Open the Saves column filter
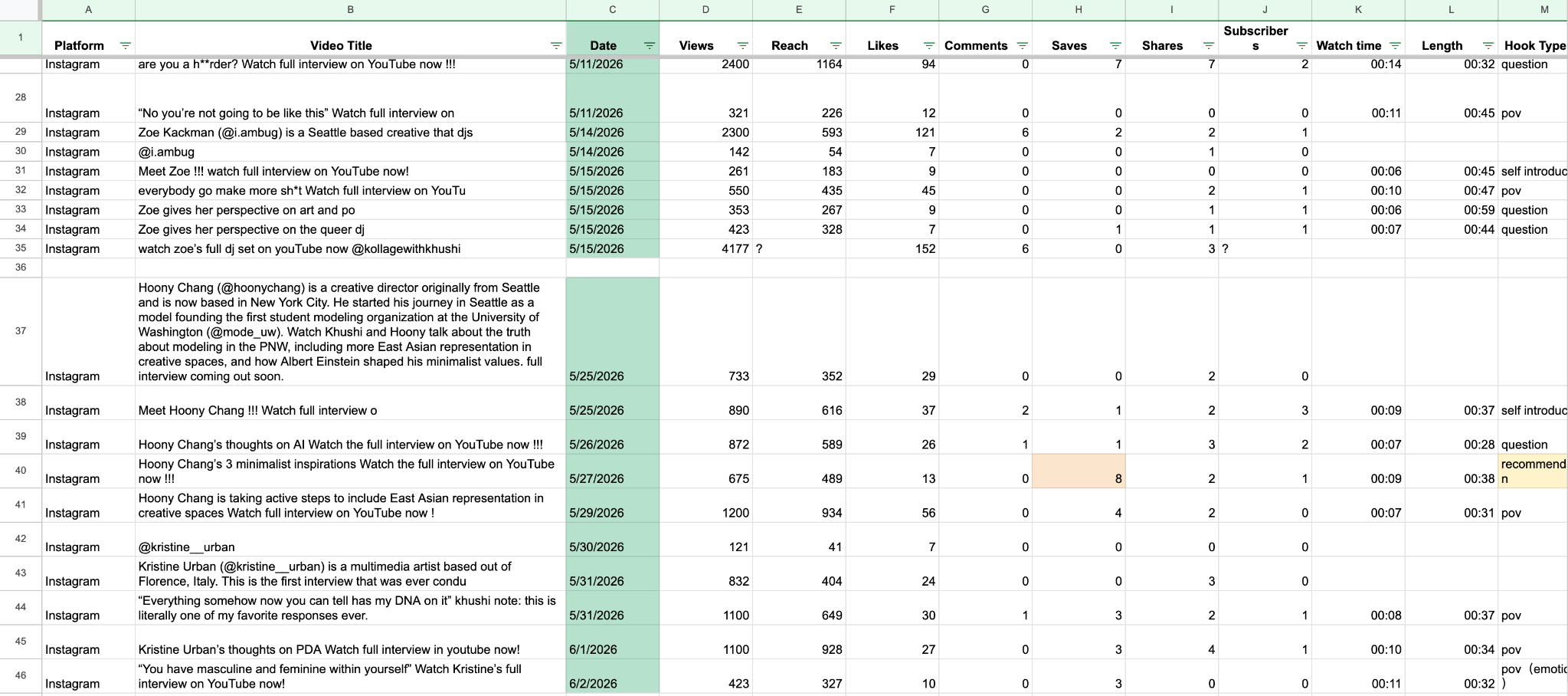The image size is (1568, 696). pos(1115,46)
